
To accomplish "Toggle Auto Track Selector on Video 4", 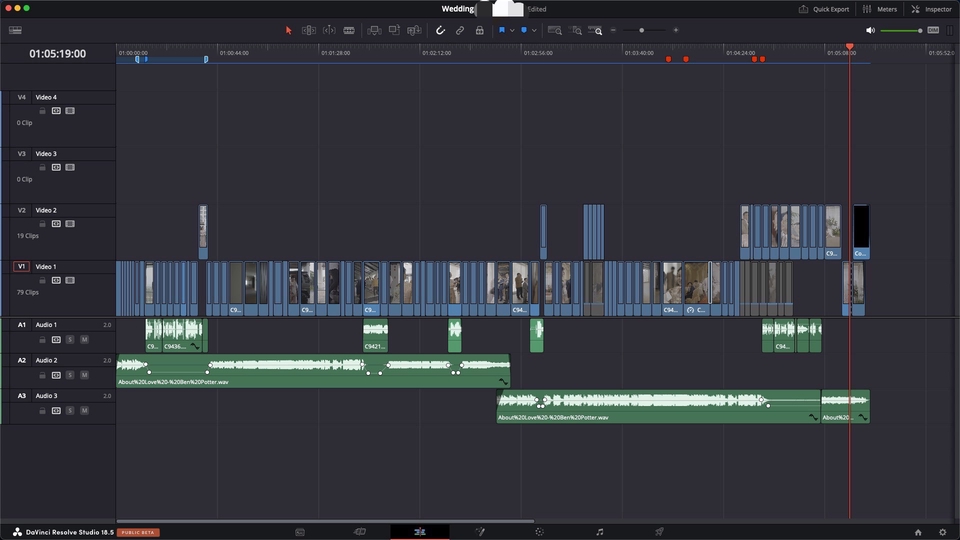I will pyautogui.click(x=56, y=111).
